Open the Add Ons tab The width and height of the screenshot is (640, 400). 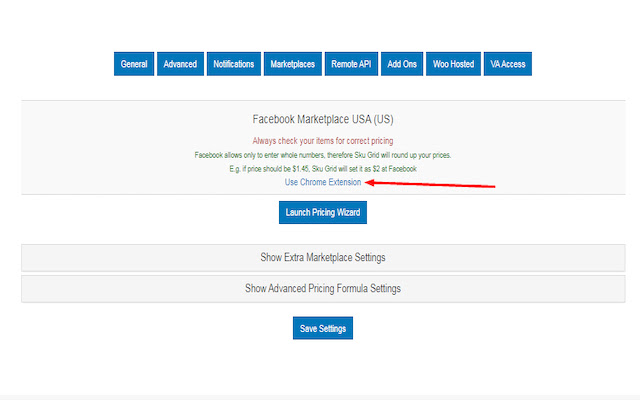tap(402, 64)
